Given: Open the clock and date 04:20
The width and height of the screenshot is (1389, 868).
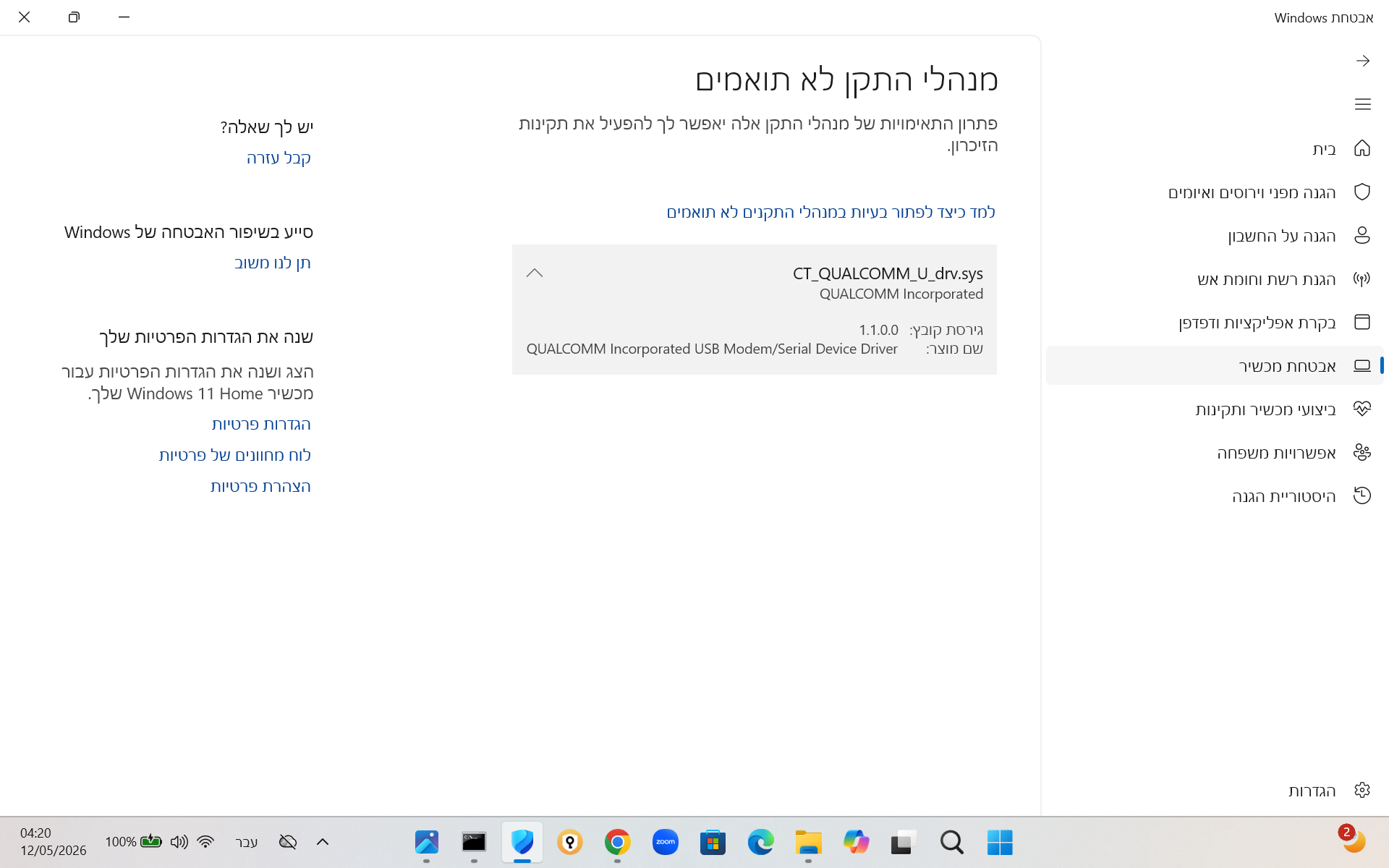Looking at the screenshot, I should pyautogui.click(x=53, y=842).
